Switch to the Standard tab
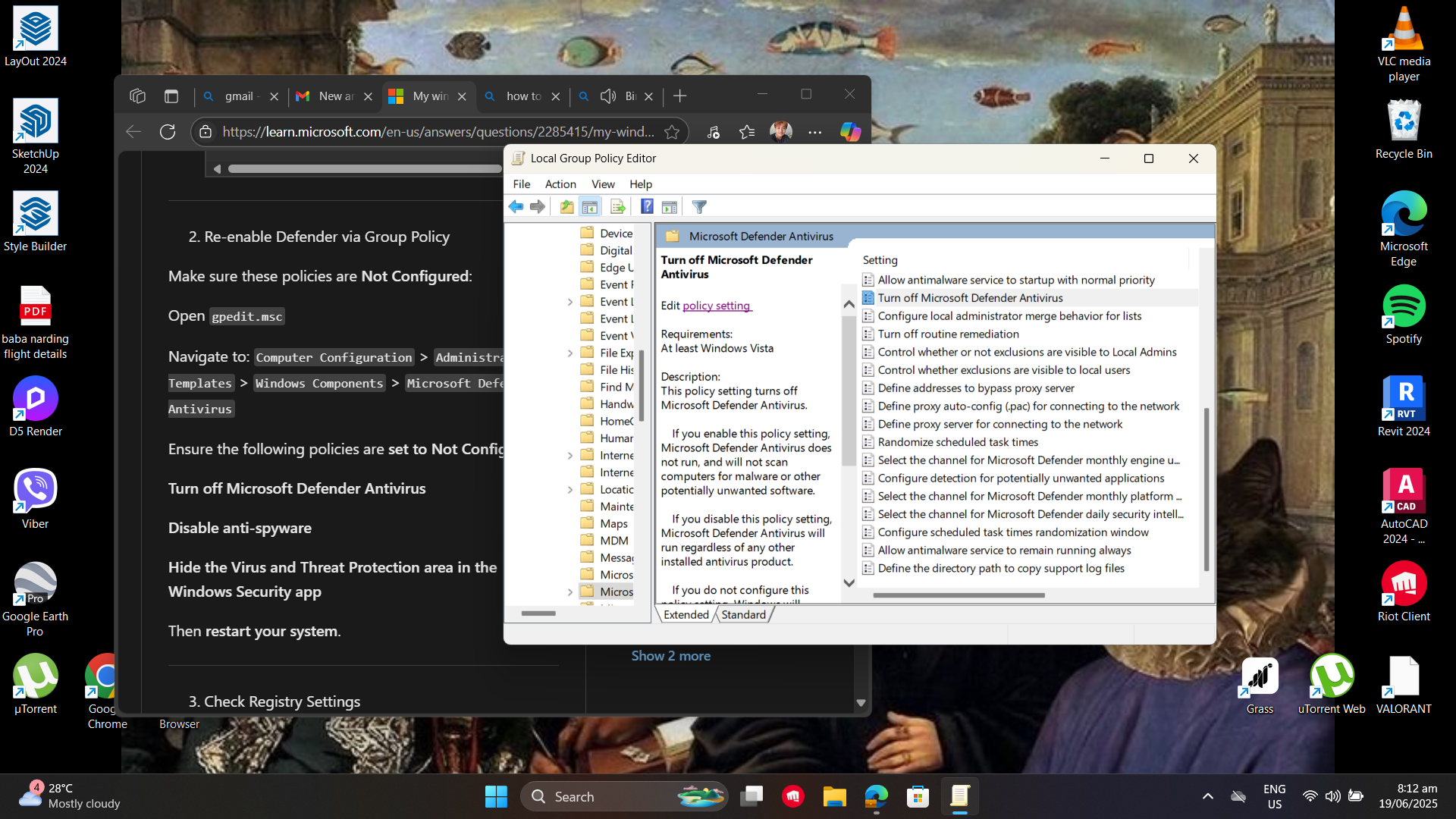Viewport: 1456px width, 819px height. (744, 614)
